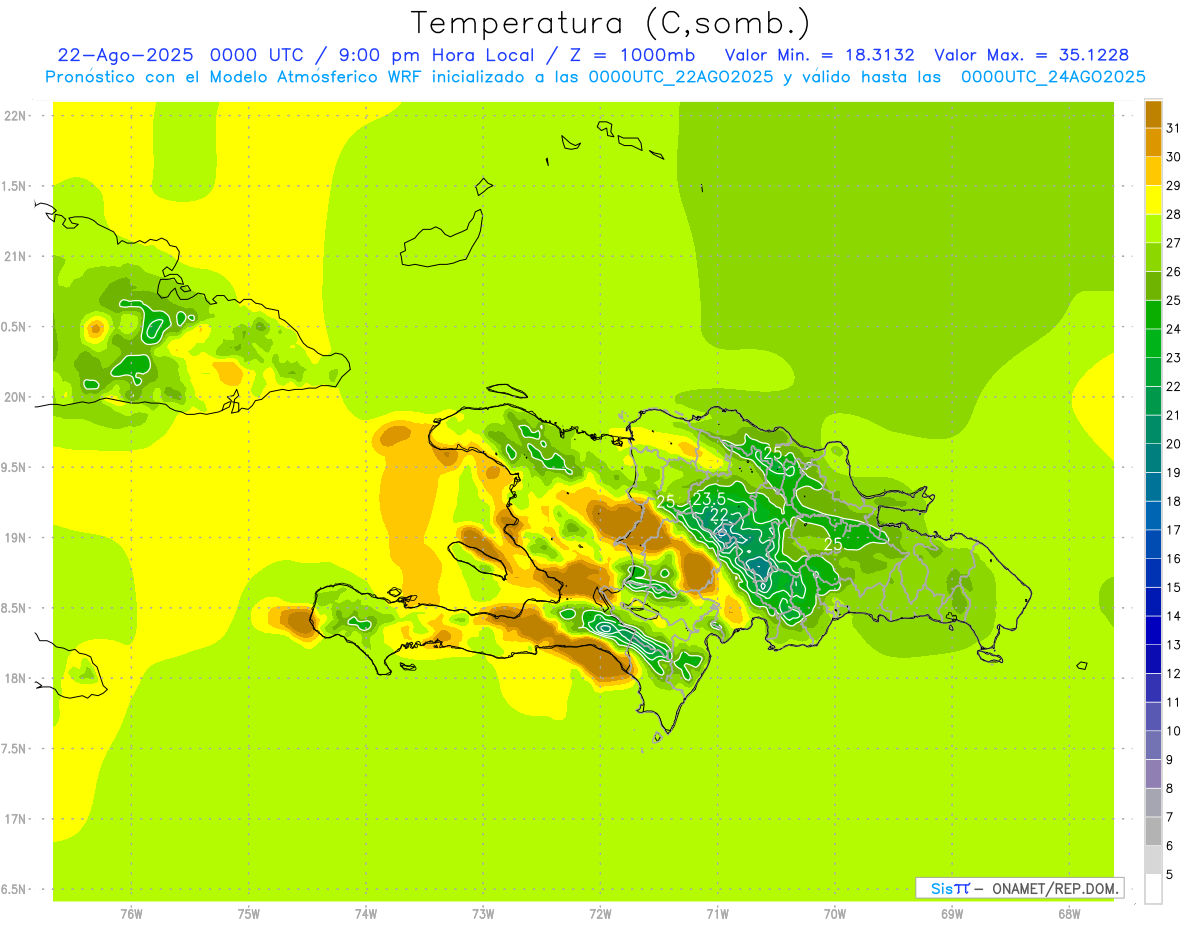
Task: Pick the colorbar segment between 25 and 26
Action: (x=1153, y=286)
